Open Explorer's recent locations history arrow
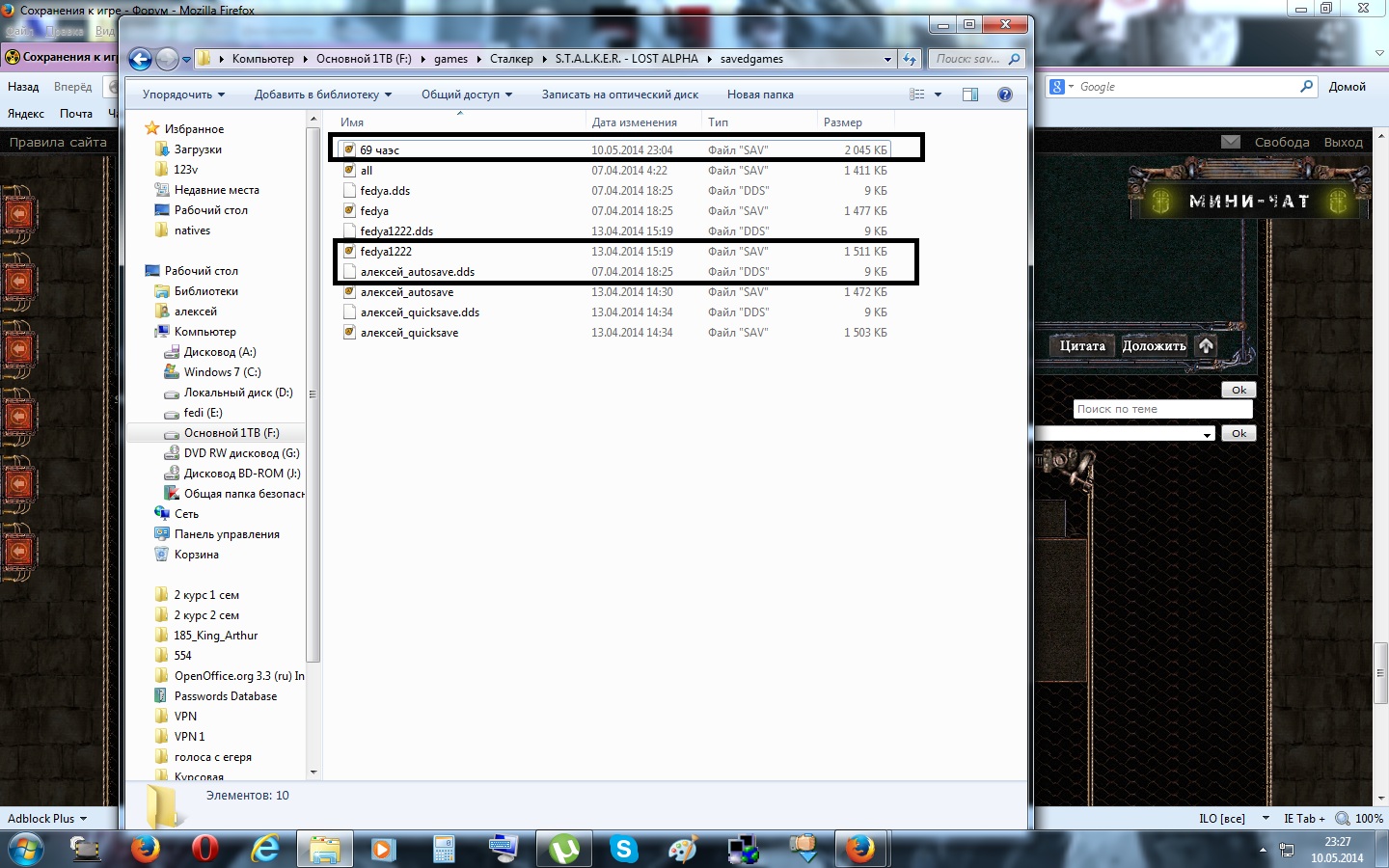1389x868 pixels. [186, 60]
